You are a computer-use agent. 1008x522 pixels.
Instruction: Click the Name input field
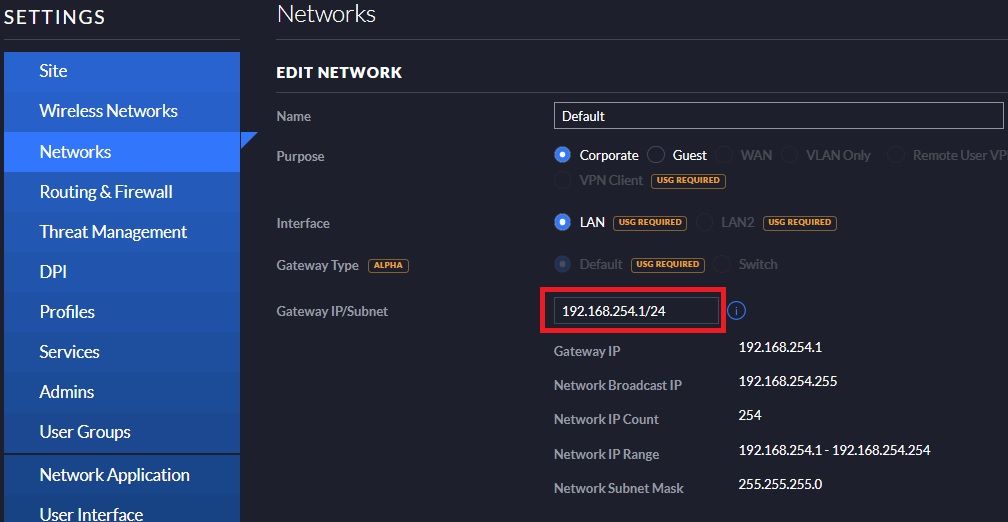click(778, 116)
